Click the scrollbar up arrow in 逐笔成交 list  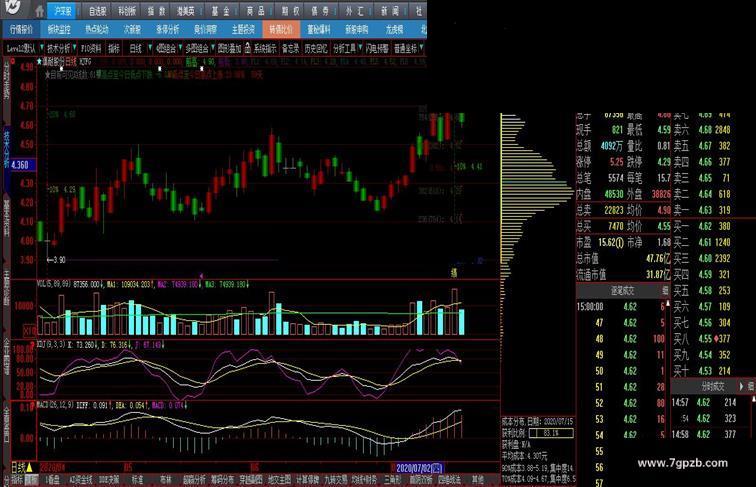tap(668, 303)
